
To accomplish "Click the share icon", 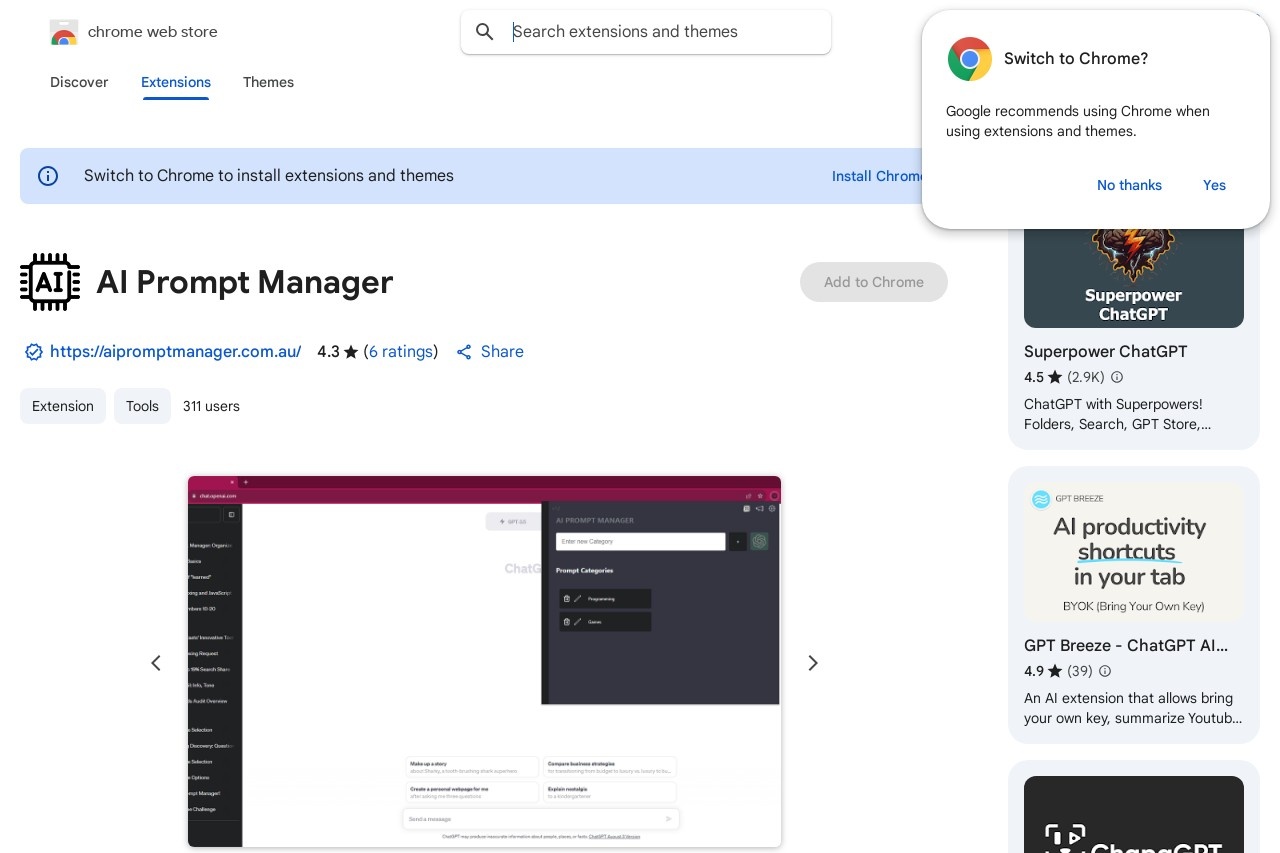I will [464, 352].
